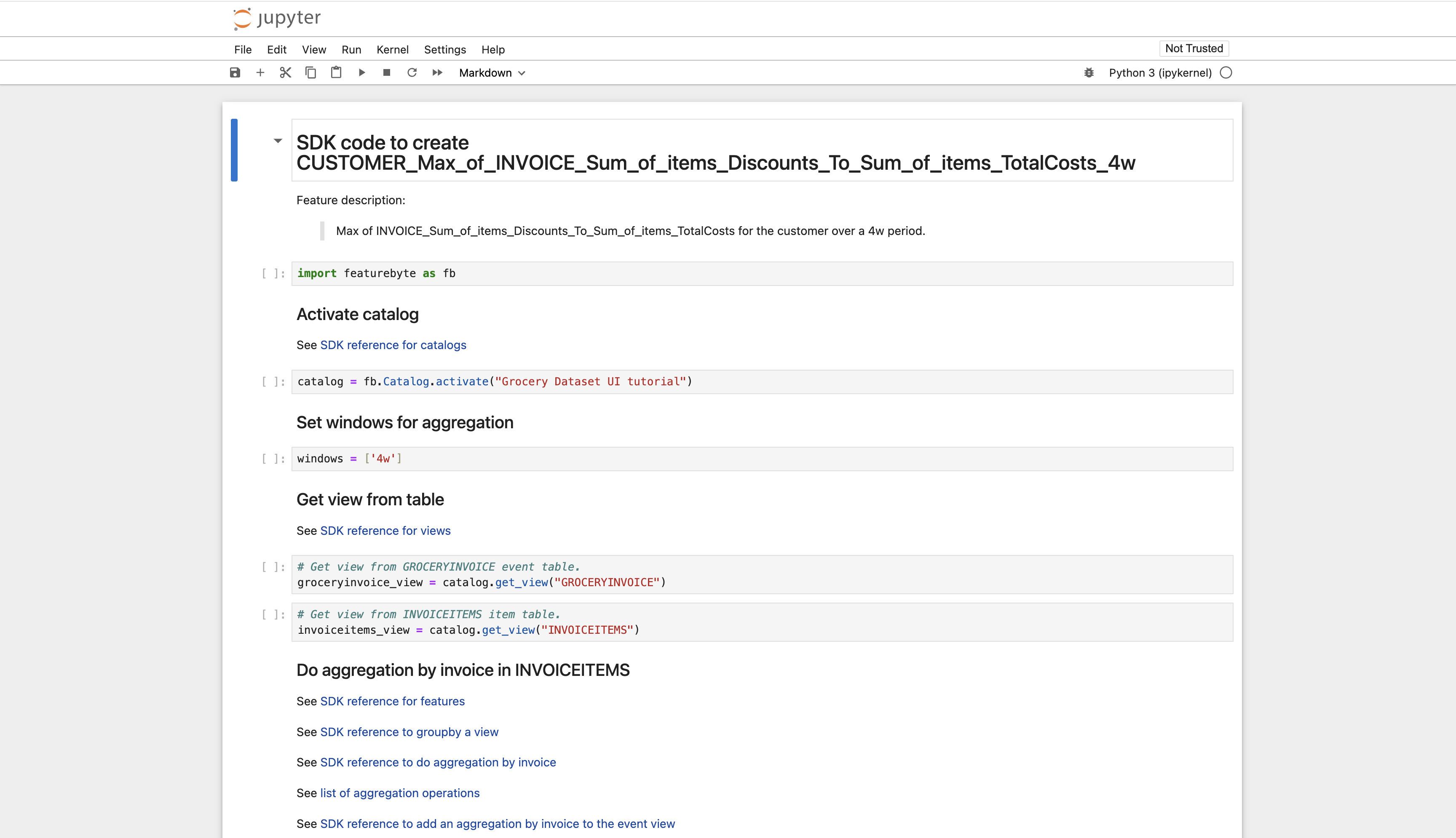Select the SDK code to create heading cell
This screenshot has width=1456, height=838.
[762, 150]
